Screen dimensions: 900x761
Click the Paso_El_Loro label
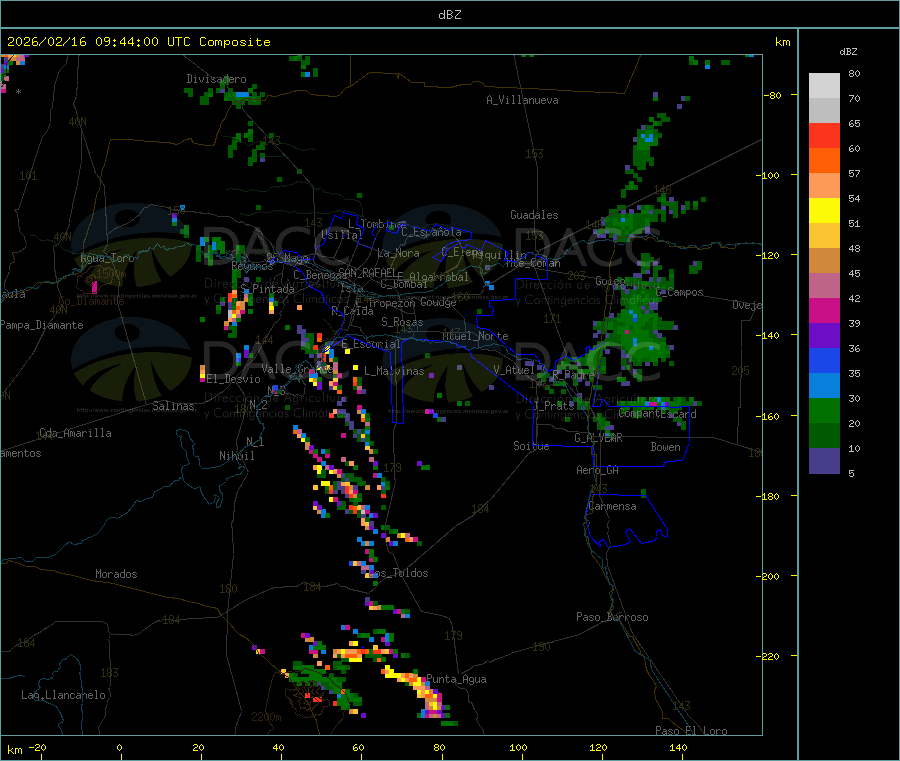(x=691, y=731)
